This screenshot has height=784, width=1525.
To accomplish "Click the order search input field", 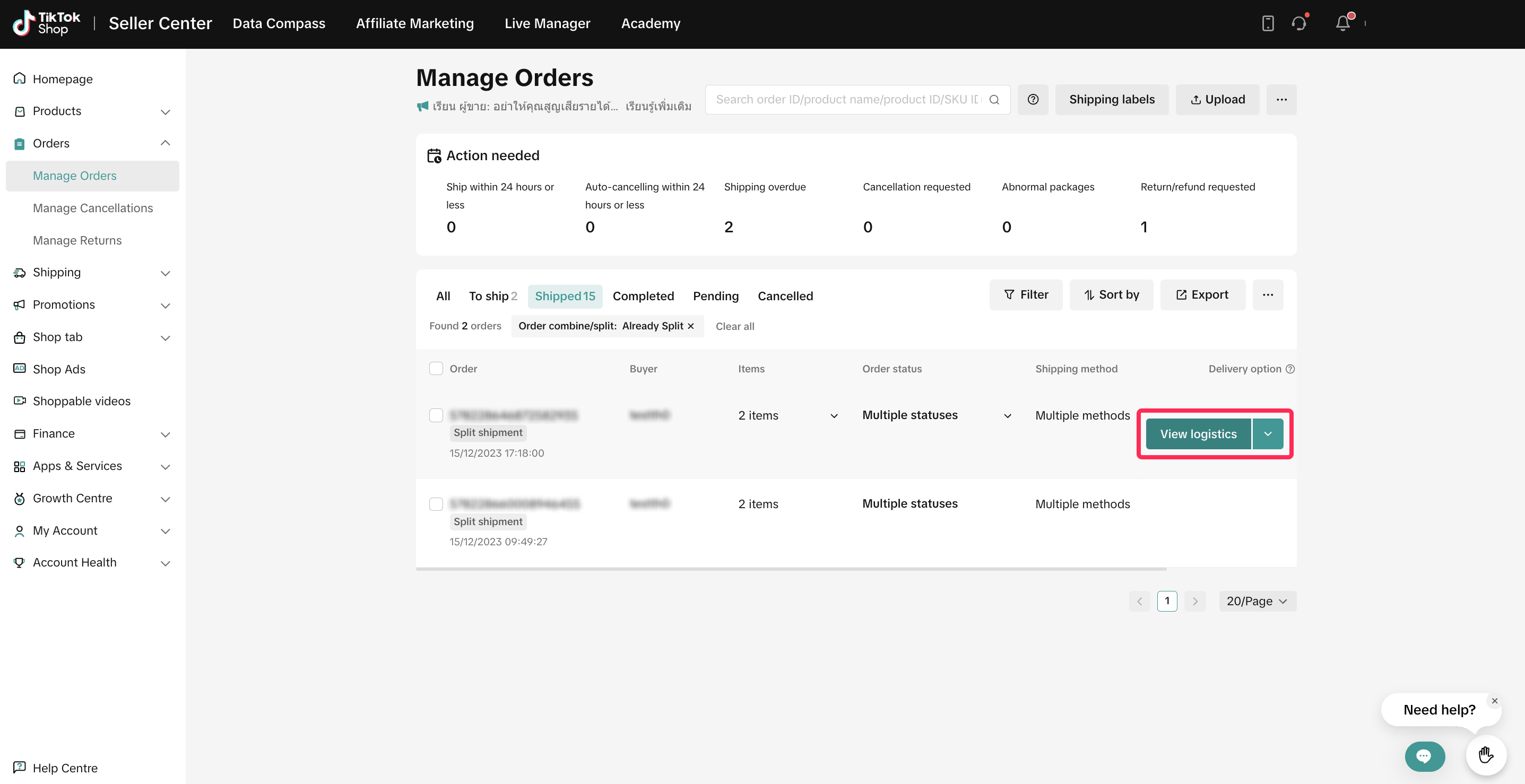I will (846, 99).
